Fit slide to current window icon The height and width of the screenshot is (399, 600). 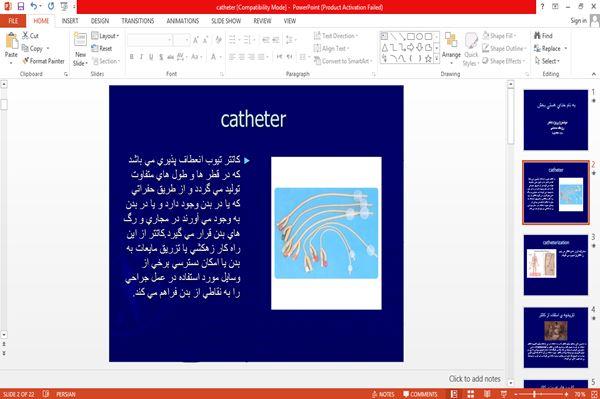594,394
